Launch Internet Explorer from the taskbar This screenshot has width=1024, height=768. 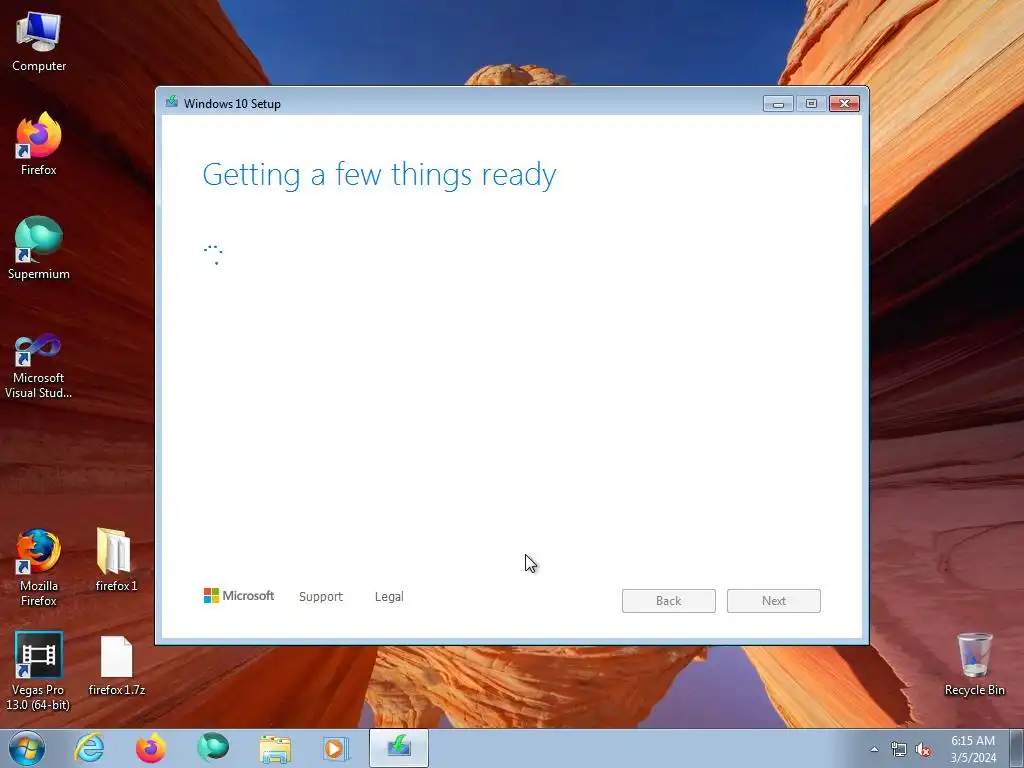pos(89,748)
